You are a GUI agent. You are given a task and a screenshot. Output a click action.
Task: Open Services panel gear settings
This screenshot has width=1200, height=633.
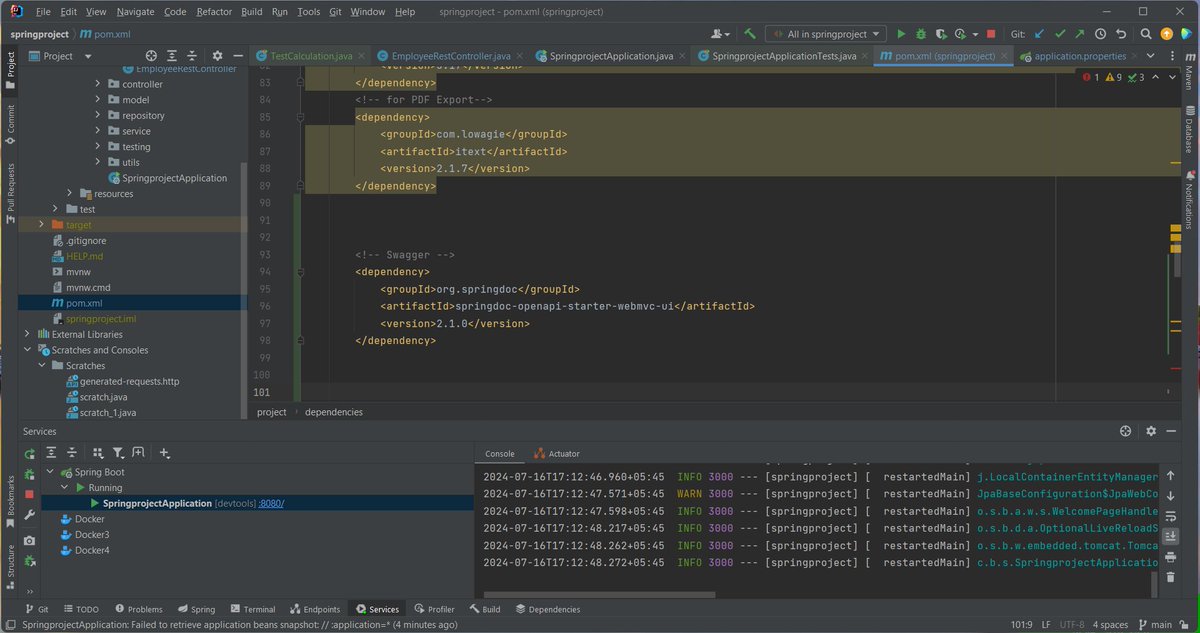pos(1151,430)
